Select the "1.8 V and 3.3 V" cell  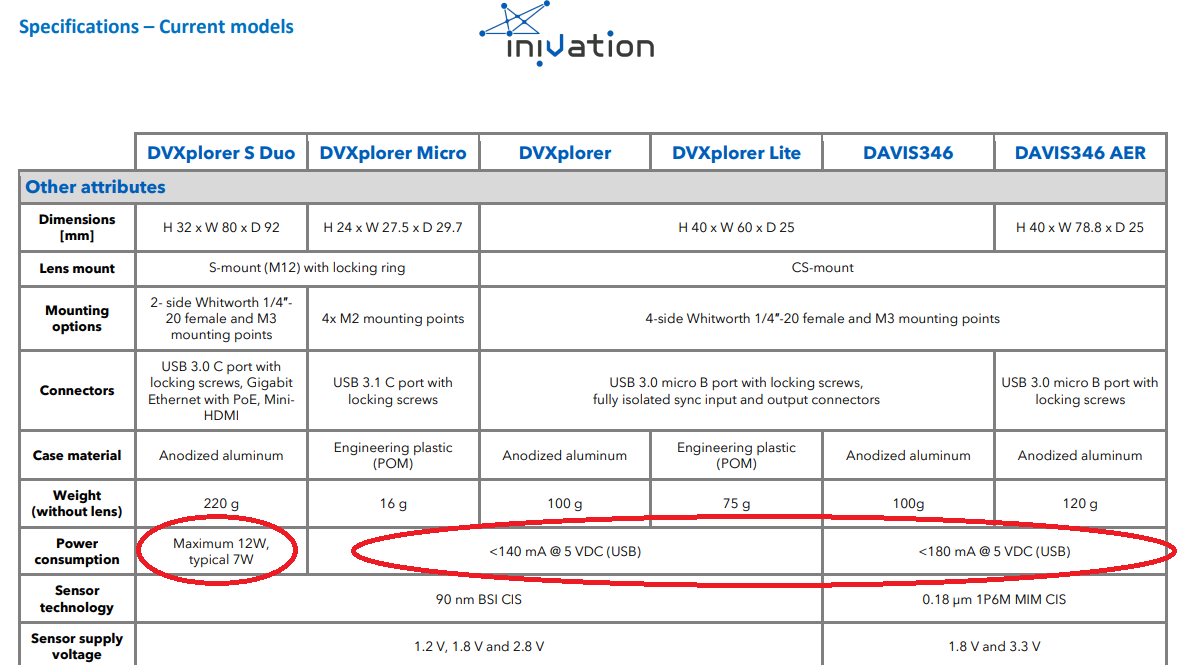click(x=994, y=646)
